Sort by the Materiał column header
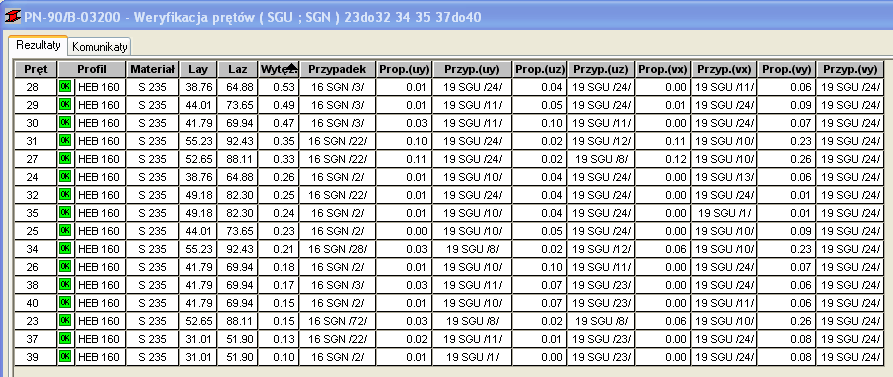893x377 pixels. pyautogui.click(x=153, y=69)
